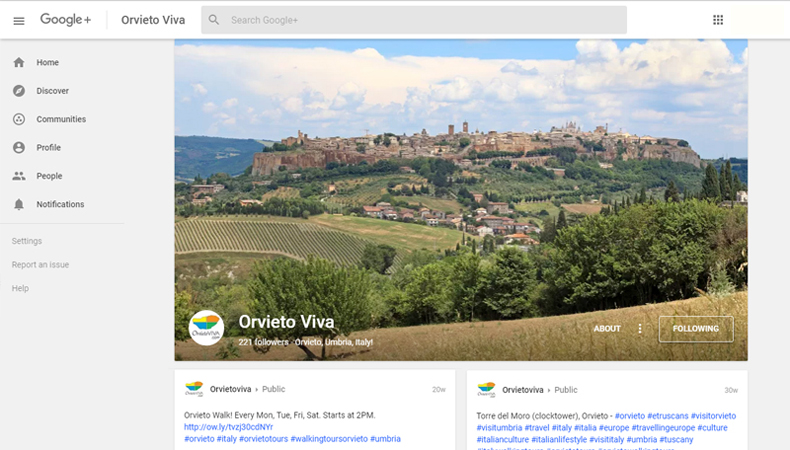Open People in sidebar

pos(49,176)
